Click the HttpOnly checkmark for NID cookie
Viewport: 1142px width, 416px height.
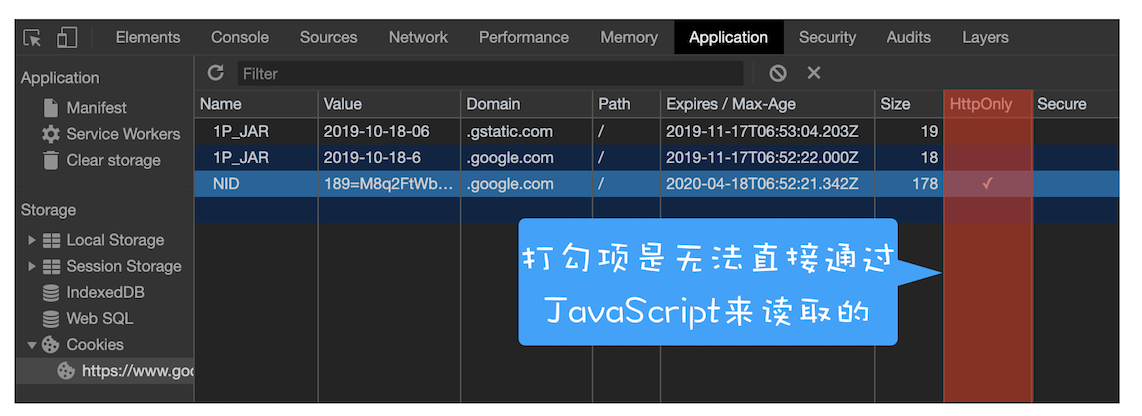(987, 184)
